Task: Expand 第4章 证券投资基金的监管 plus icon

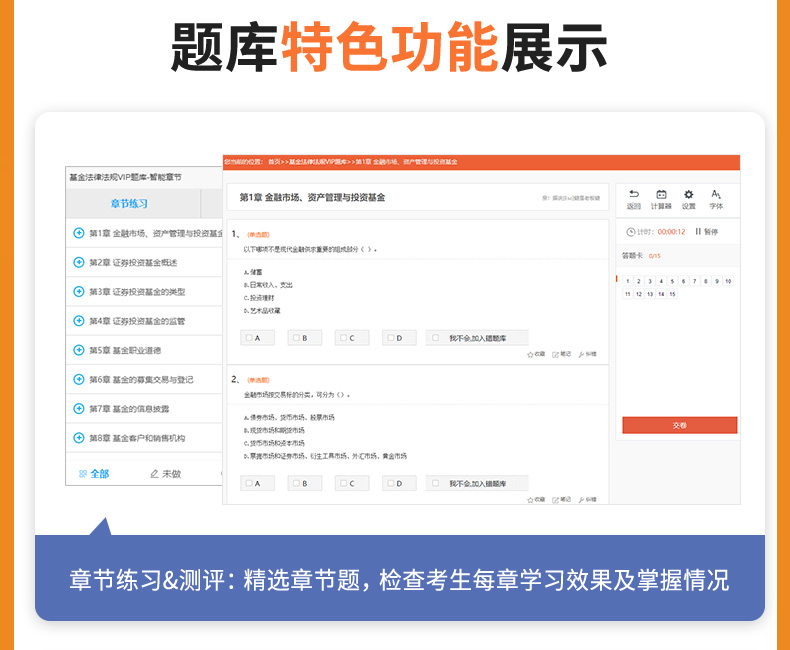Action: pos(79,320)
